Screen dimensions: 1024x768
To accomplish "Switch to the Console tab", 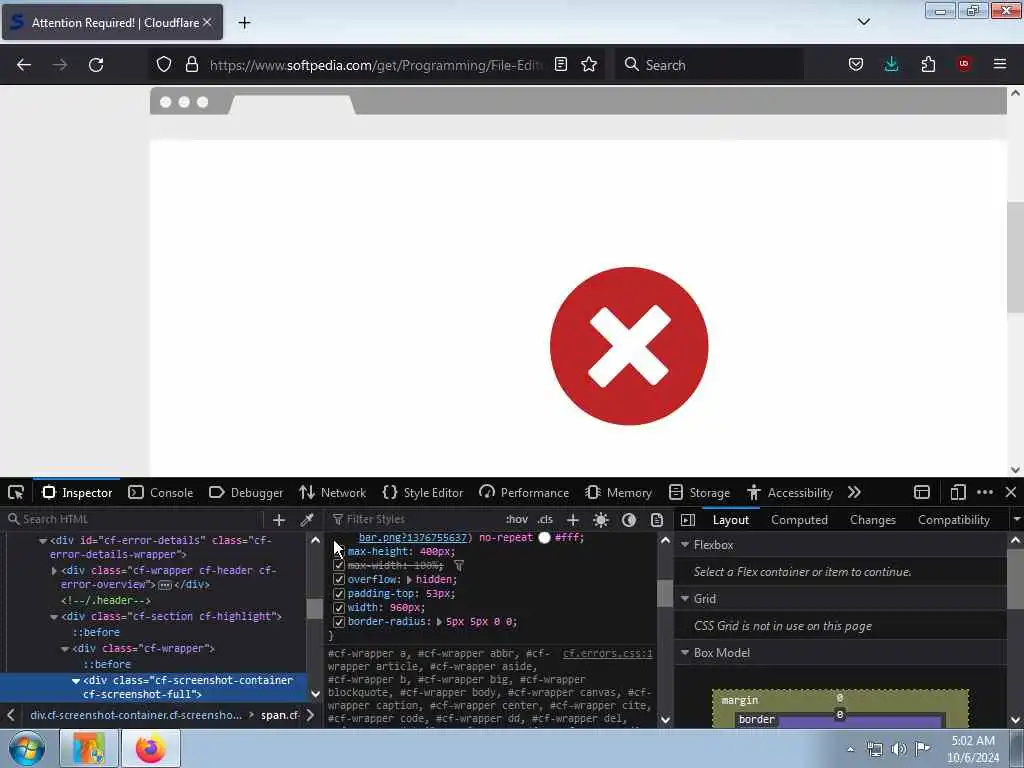I will pyautogui.click(x=161, y=492).
